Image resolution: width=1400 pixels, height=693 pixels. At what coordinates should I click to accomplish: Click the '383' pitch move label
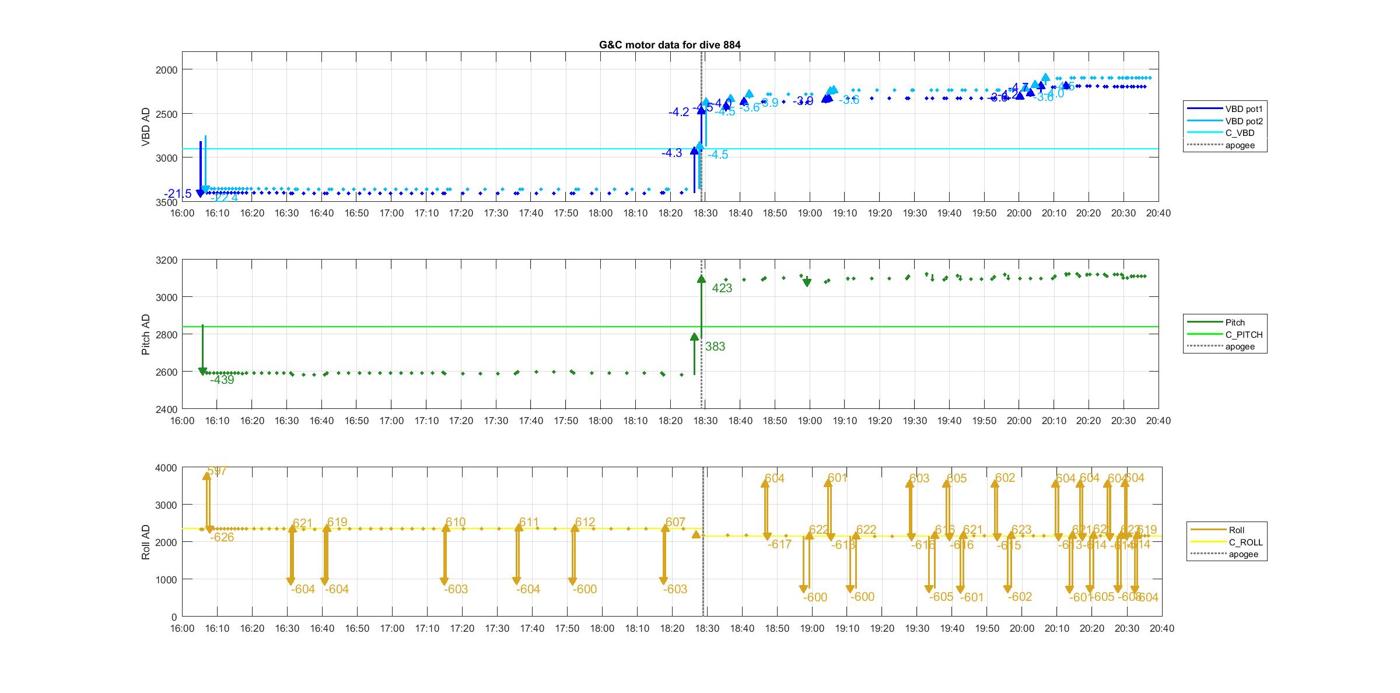click(x=715, y=347)
